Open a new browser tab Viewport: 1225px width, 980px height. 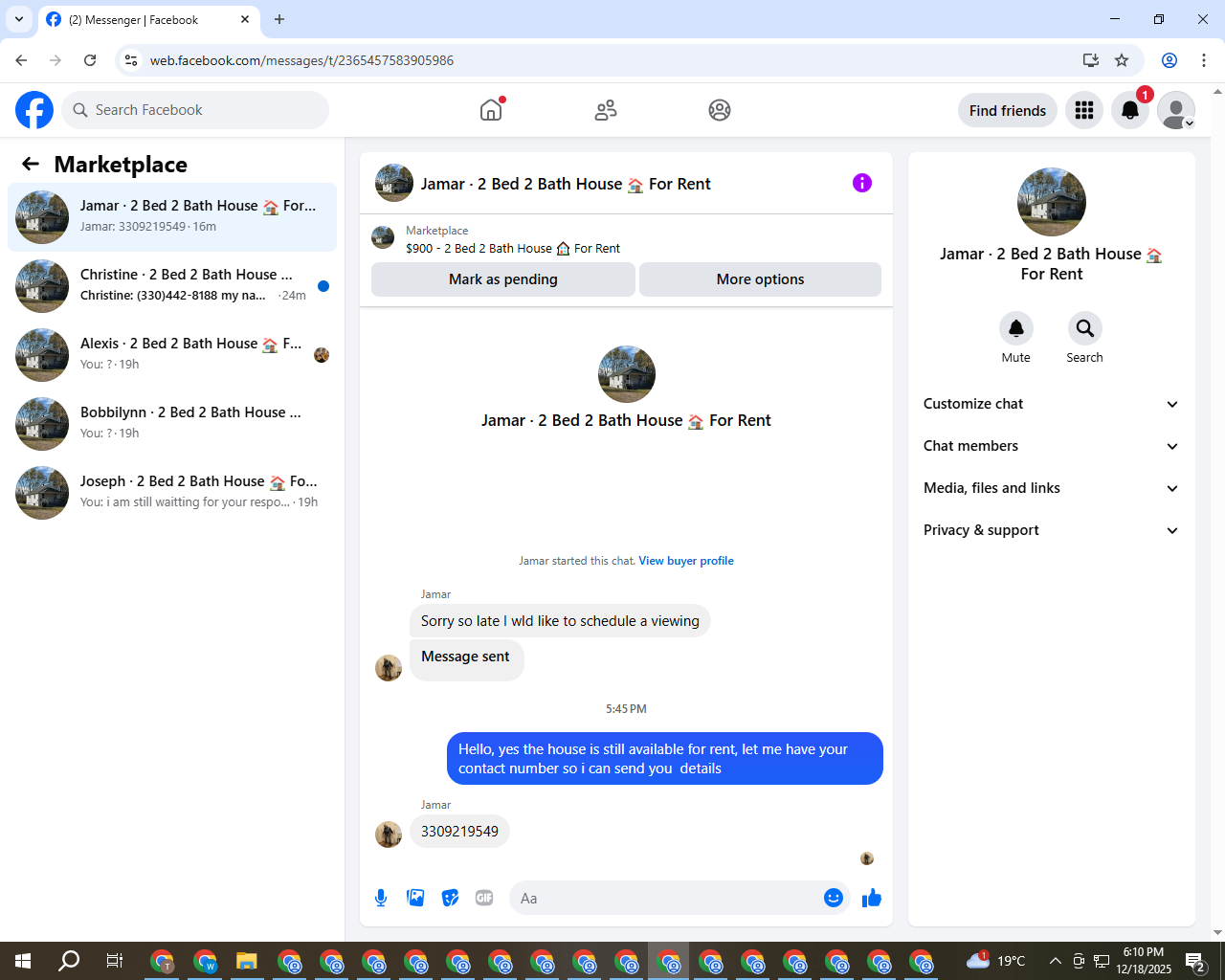279,19
